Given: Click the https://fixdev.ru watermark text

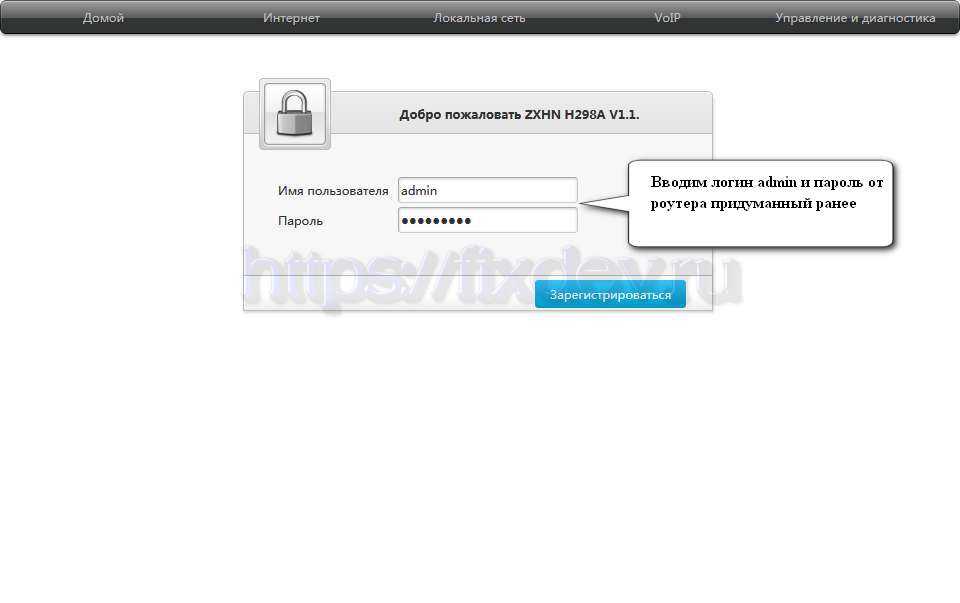Looking at the screenshot, I should click(494, 277).
